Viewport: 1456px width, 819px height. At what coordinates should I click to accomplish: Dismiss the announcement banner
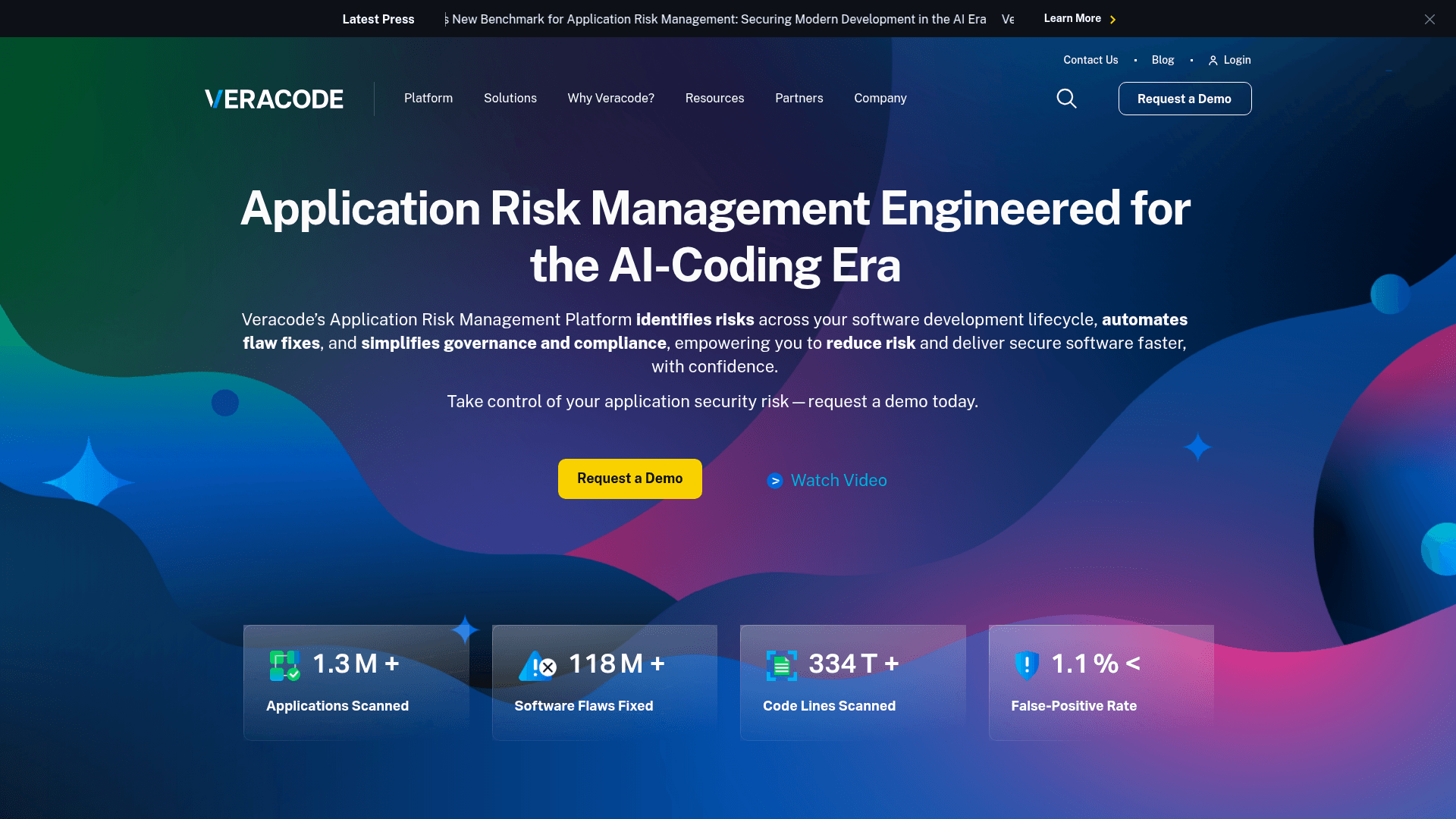1429,19
